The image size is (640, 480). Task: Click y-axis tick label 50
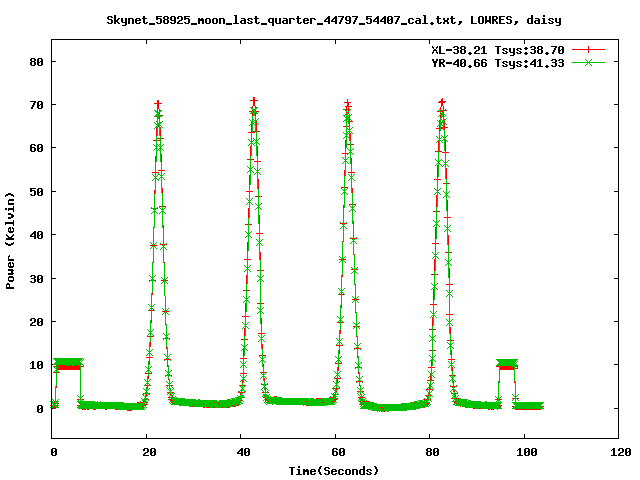(36, 191)
